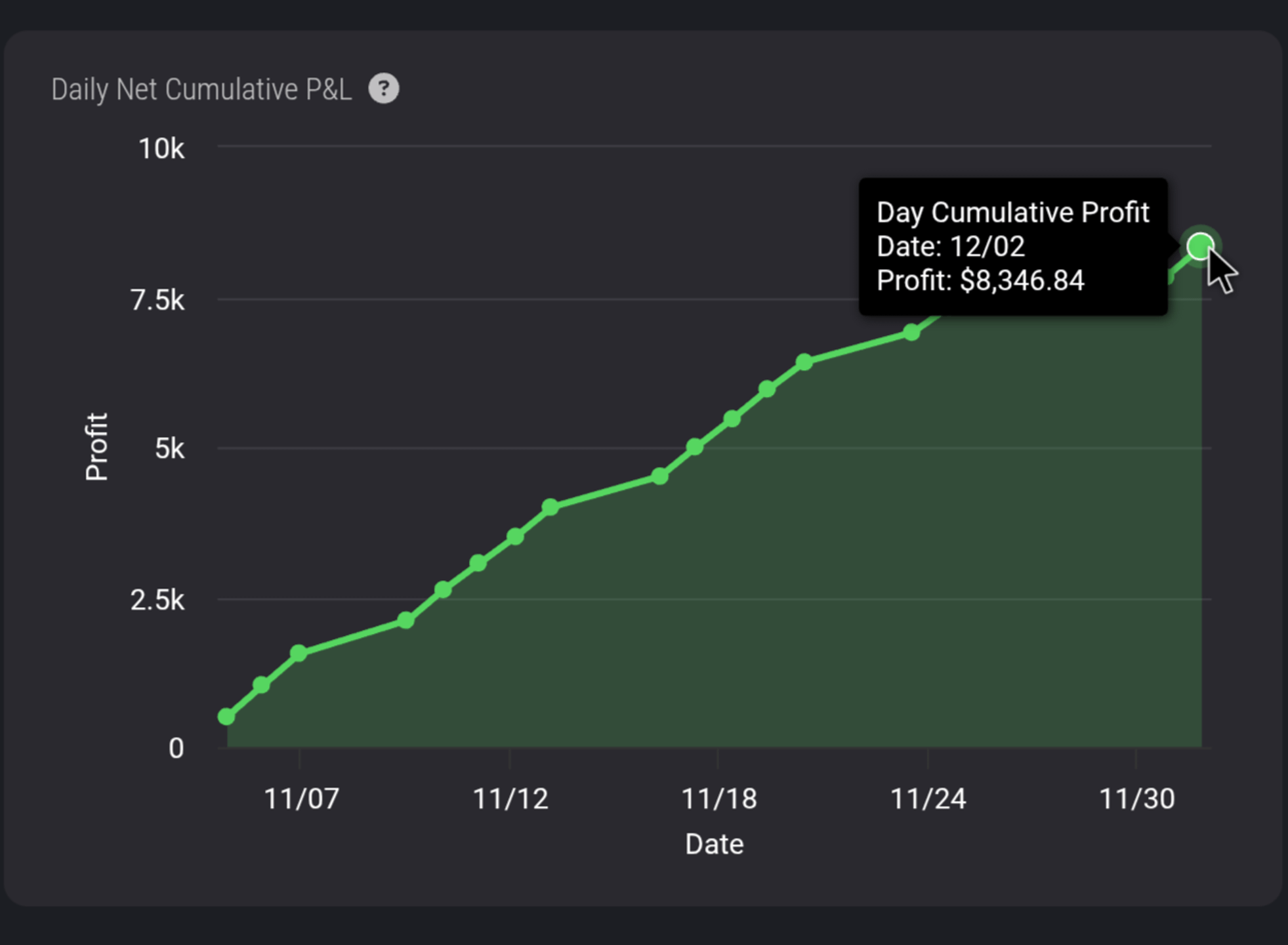
Task: Click the 'Date: 12/02' tooltip line
Action: coord(950,247)
